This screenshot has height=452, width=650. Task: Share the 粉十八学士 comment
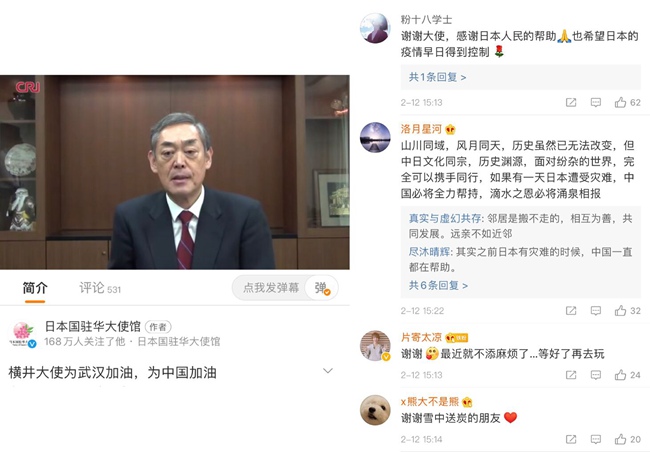571,102
